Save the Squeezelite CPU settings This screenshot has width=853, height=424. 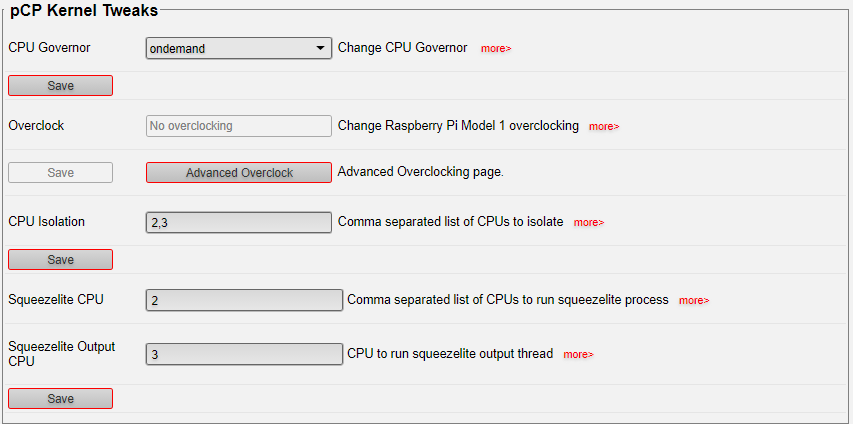60,399
